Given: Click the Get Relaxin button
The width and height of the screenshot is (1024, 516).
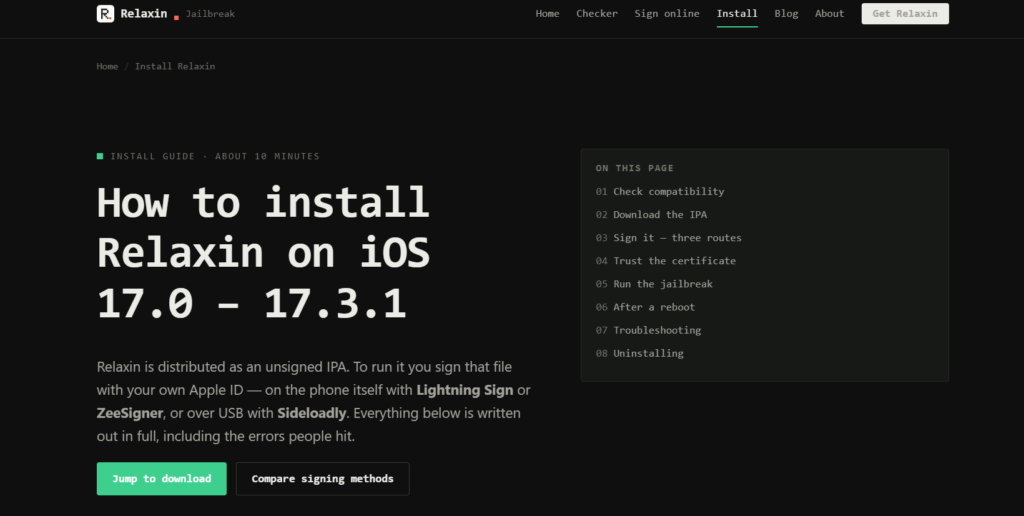Looking at the screenshot, I should (904, 14).
